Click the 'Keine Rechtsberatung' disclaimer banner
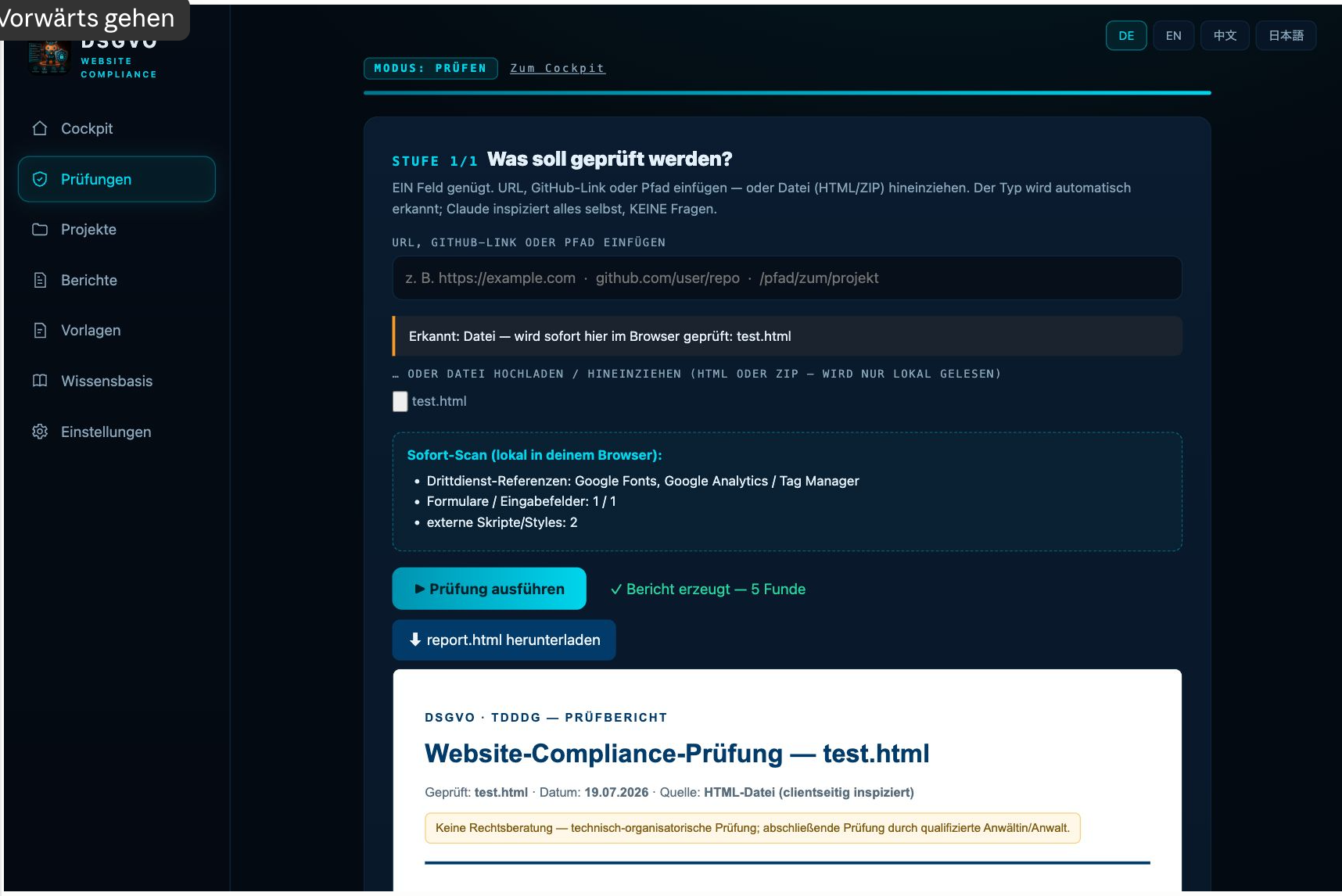The image size is (1342, 896). (x=752, y=828)
